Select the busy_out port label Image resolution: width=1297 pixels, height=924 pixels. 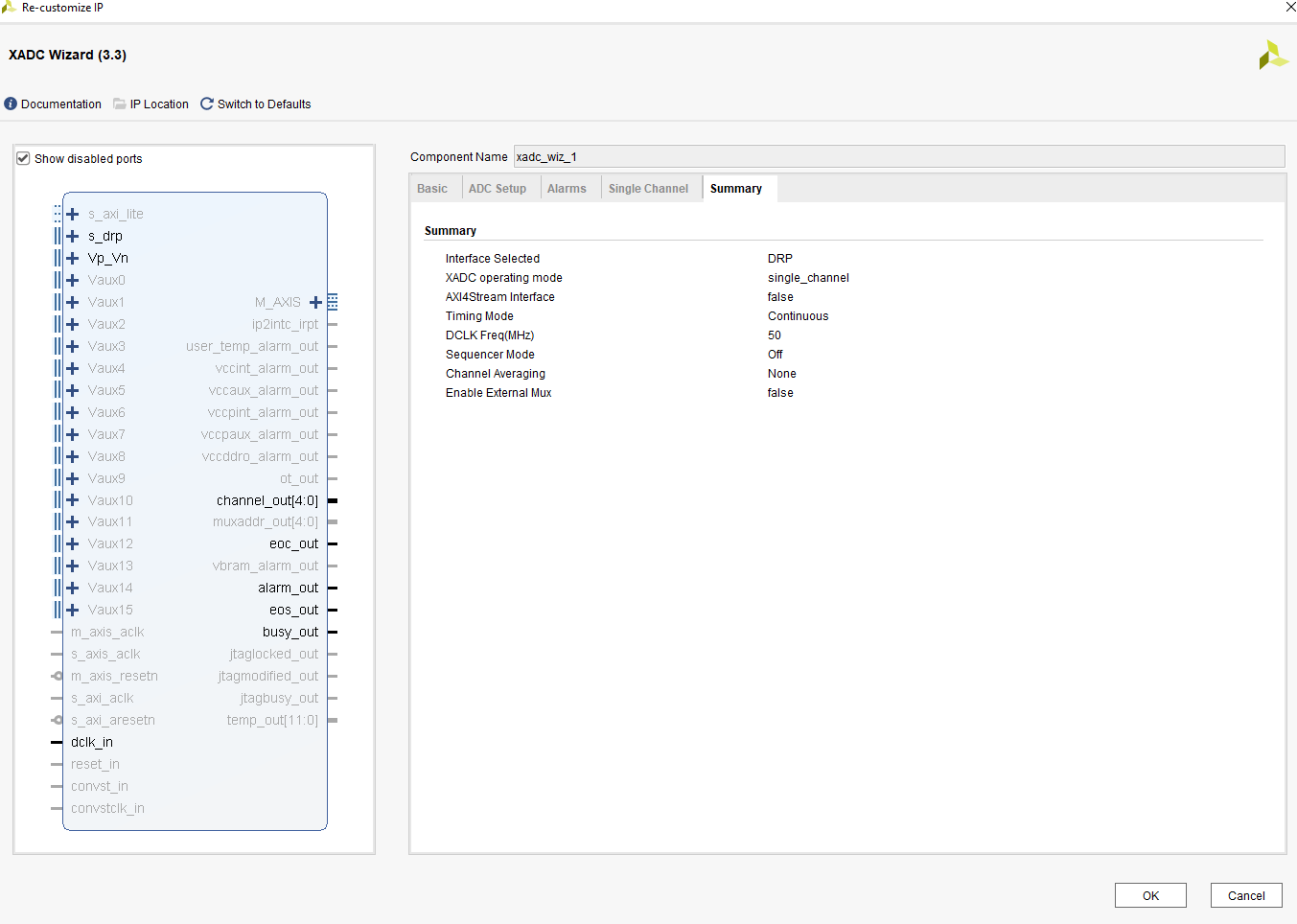point(290,632)
